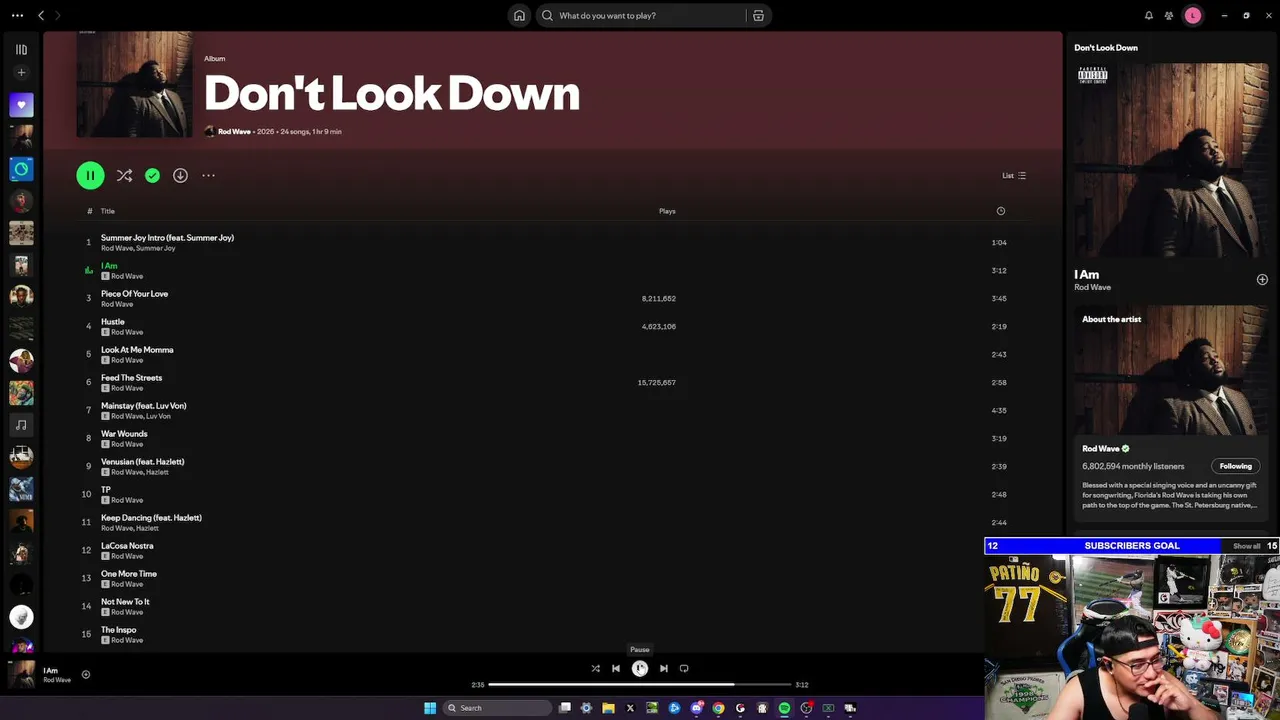This screenshot has width=1280, height=720.
Task: Click the now-playing 'I Am' title in bottom bar
Action: (51, 670)
